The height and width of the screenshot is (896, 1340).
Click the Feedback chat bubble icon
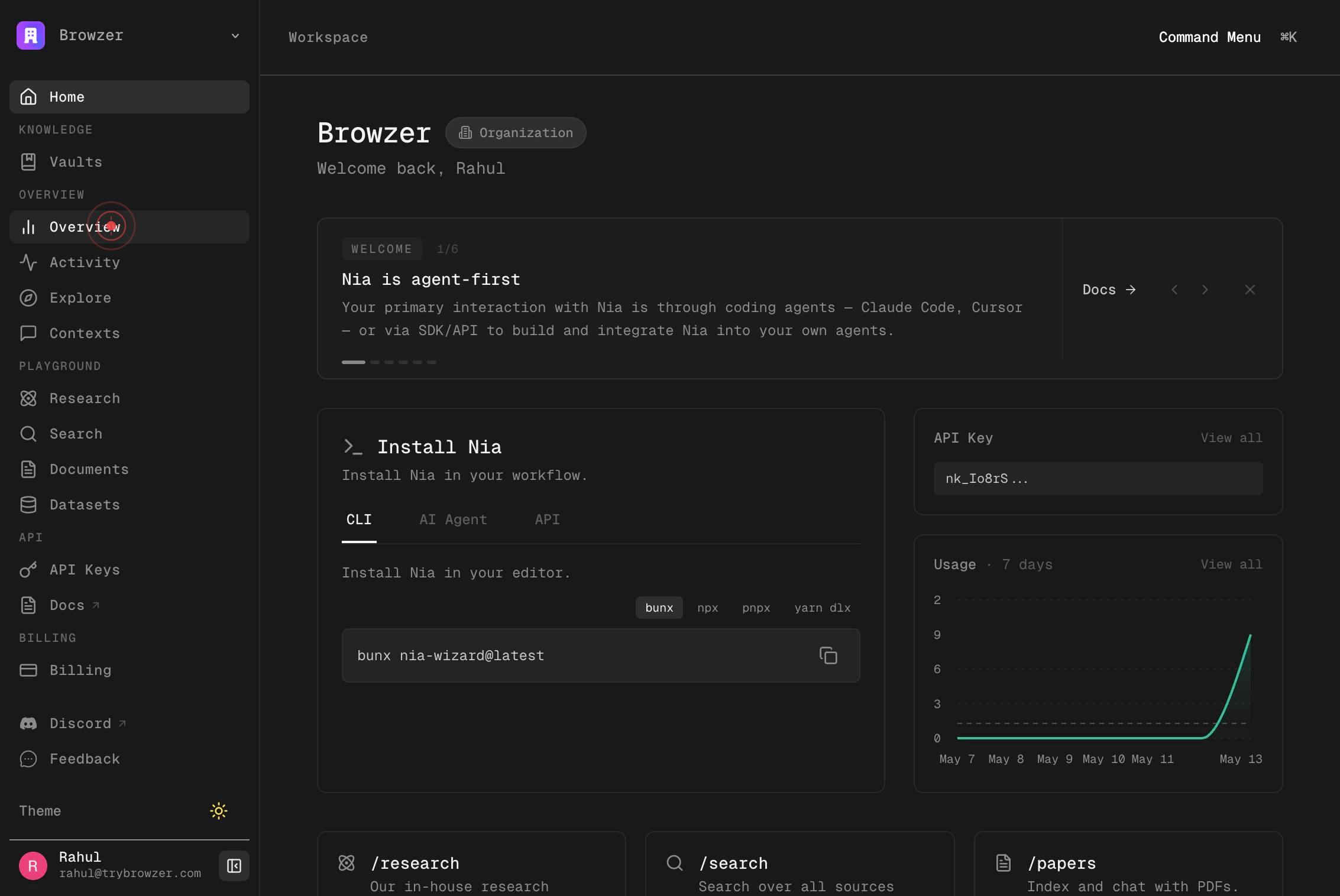pyautogui.click(x=28, y=759)
